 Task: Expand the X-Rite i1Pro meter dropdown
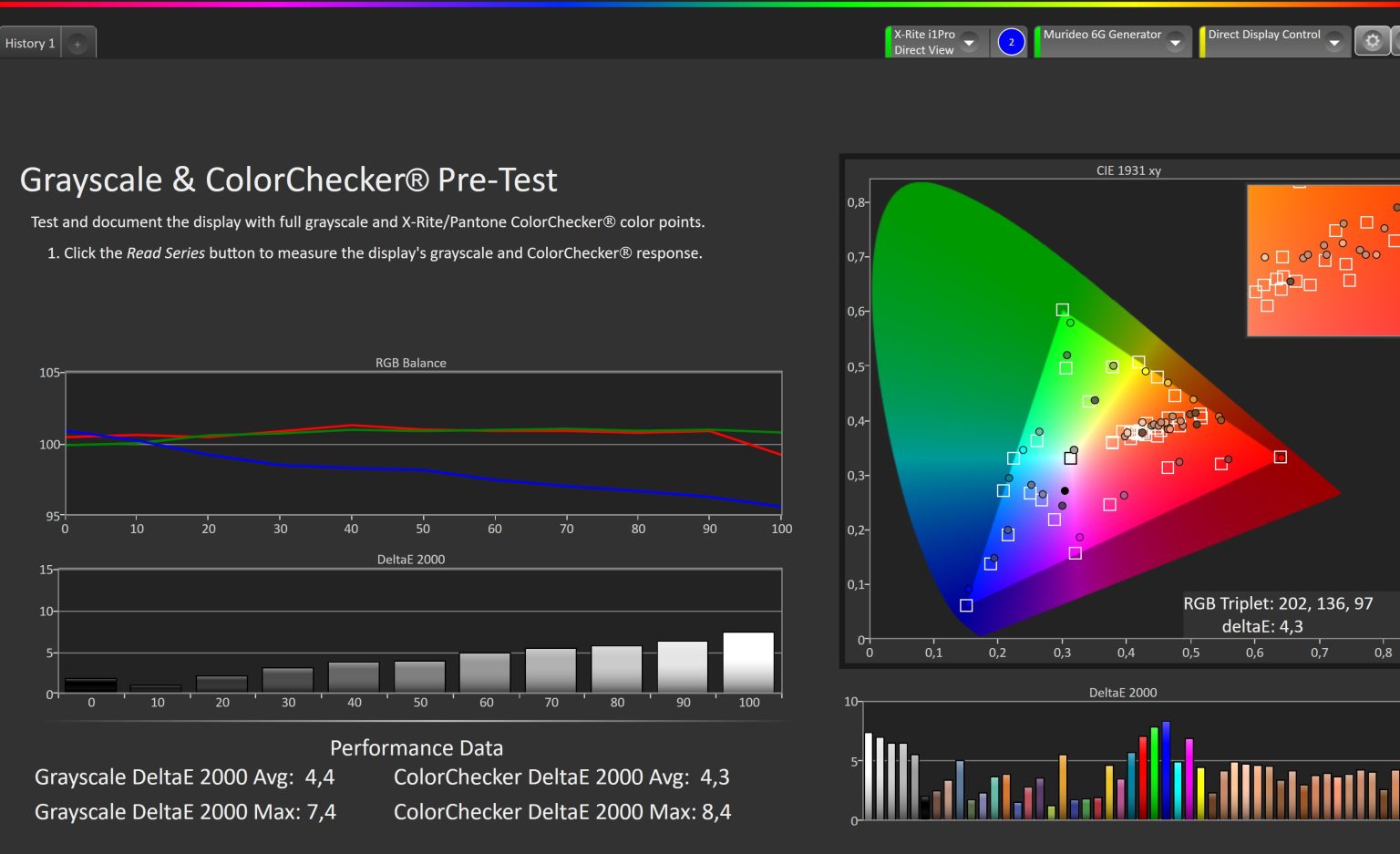click(x=970, y=43)
